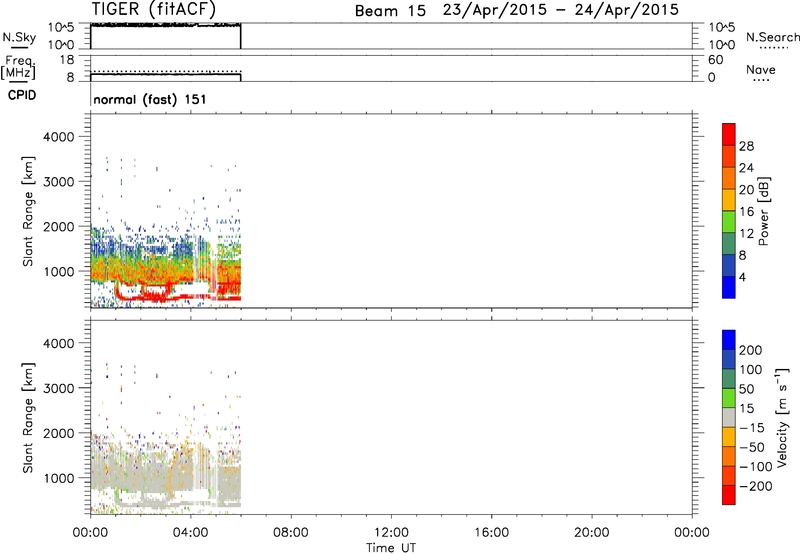Screen dimensions: 800x554
Task: Click the 18 tick on the frequency axis
Action: click(x=67, y=60)
